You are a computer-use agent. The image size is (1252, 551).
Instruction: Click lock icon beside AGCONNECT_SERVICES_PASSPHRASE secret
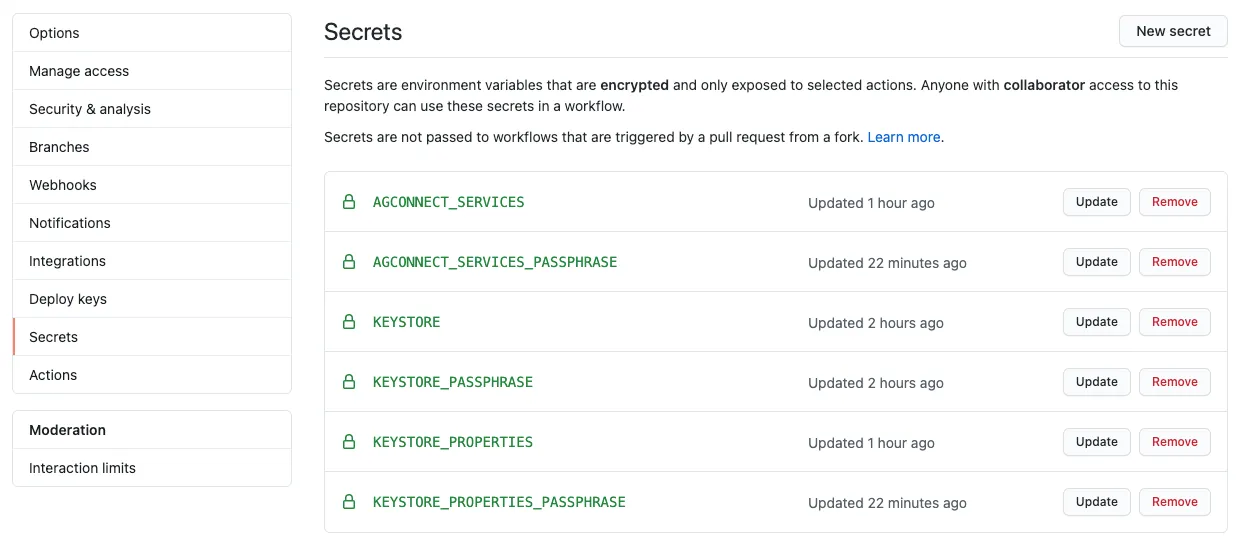pos(349,262)
